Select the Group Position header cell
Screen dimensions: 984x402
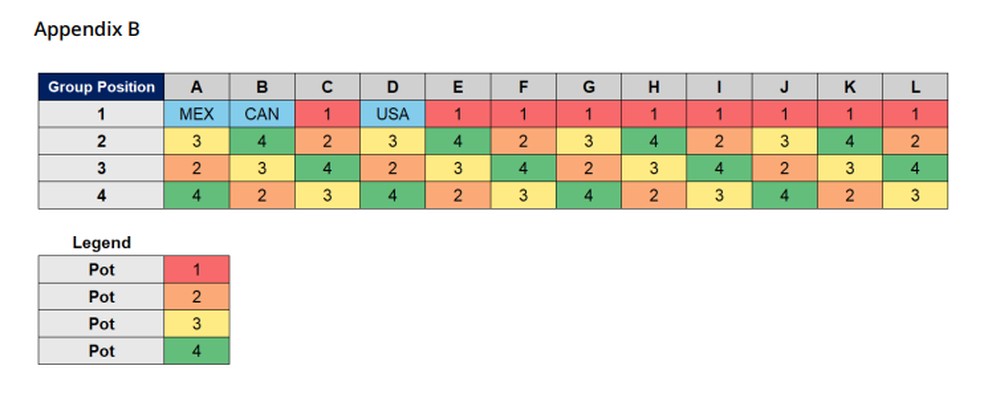[x=101, y=87]
